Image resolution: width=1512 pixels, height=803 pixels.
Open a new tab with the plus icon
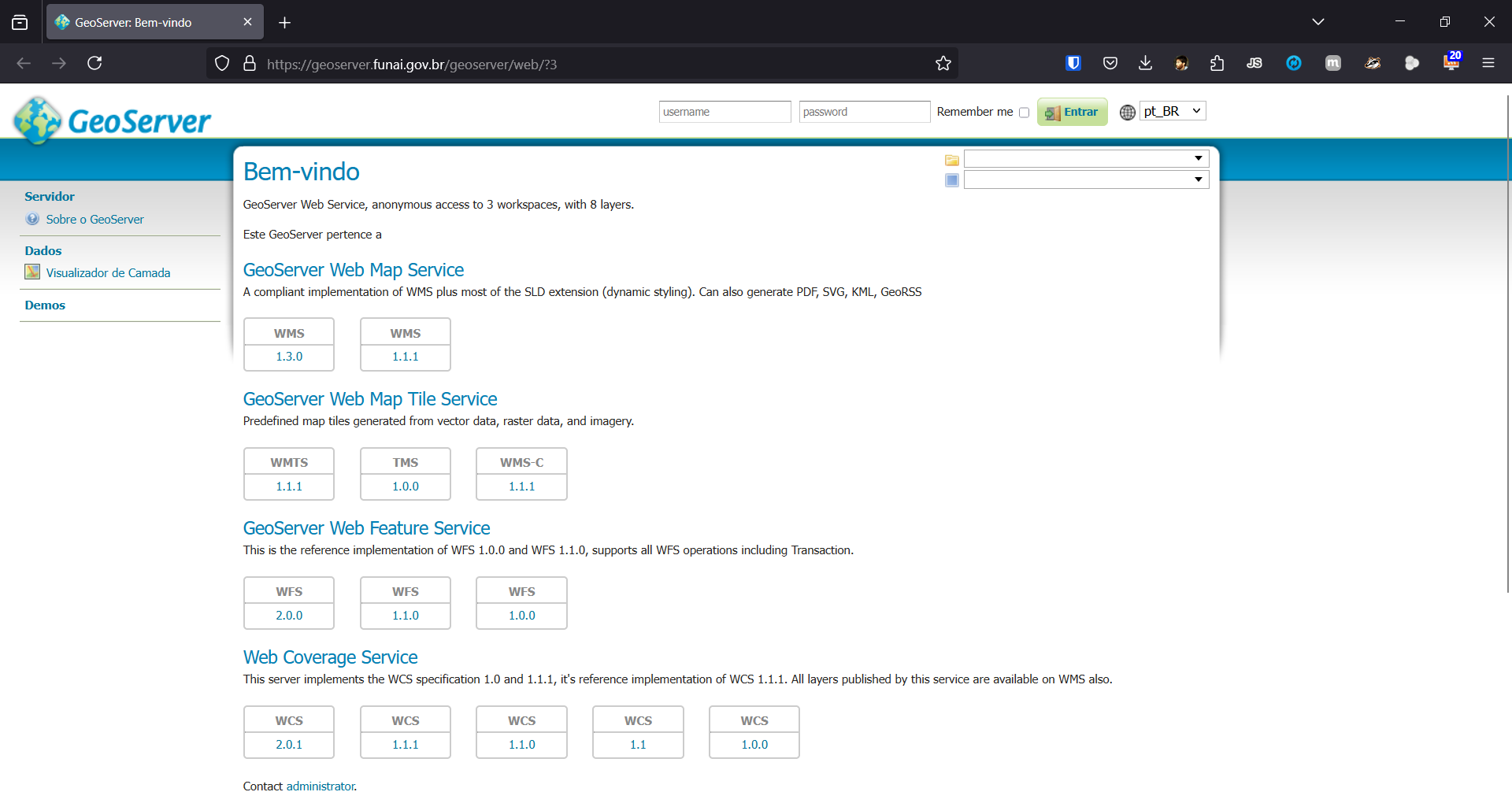pyautogui.click(x=285, y=23)
